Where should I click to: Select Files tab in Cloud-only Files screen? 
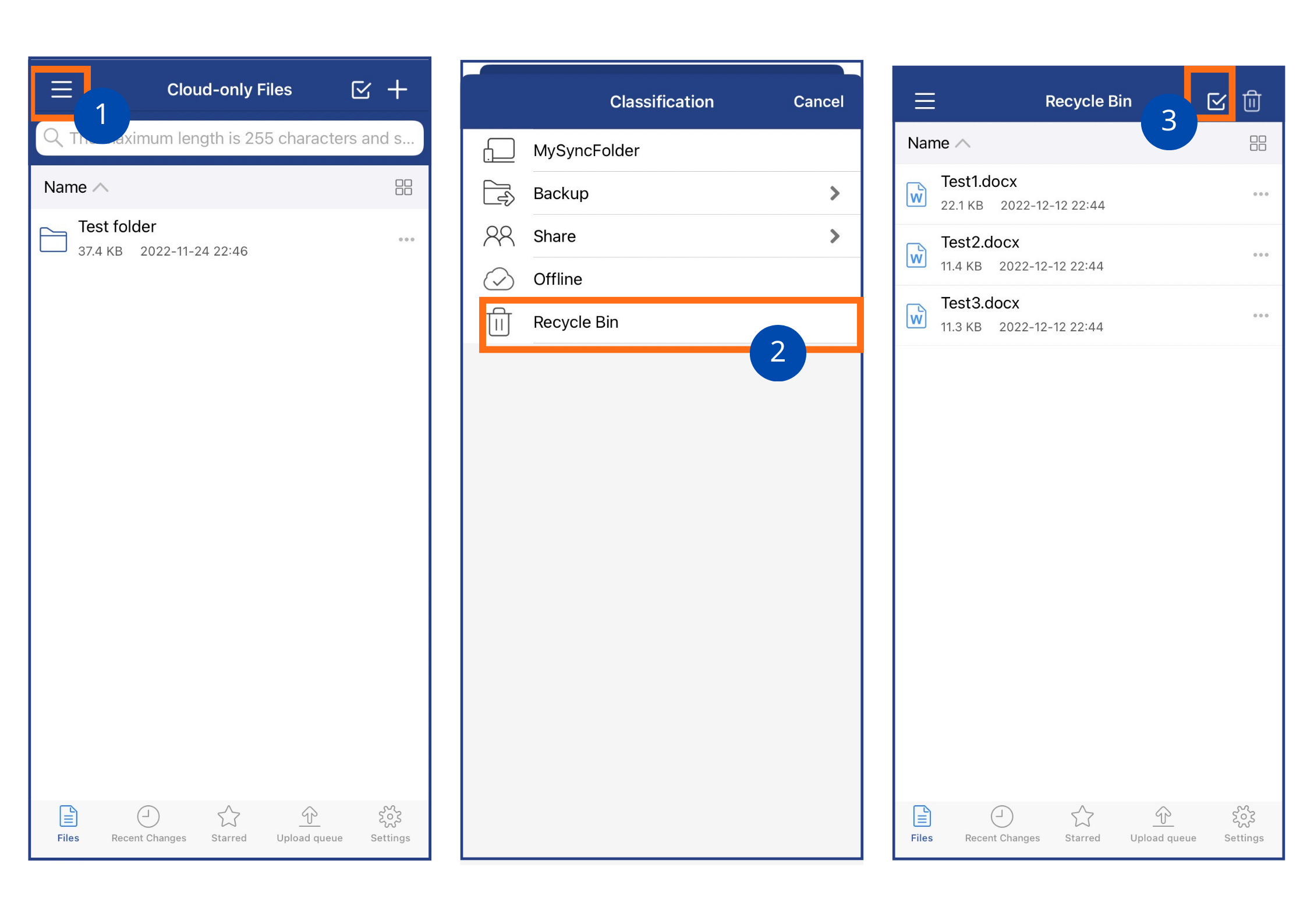tap(68, 824)
